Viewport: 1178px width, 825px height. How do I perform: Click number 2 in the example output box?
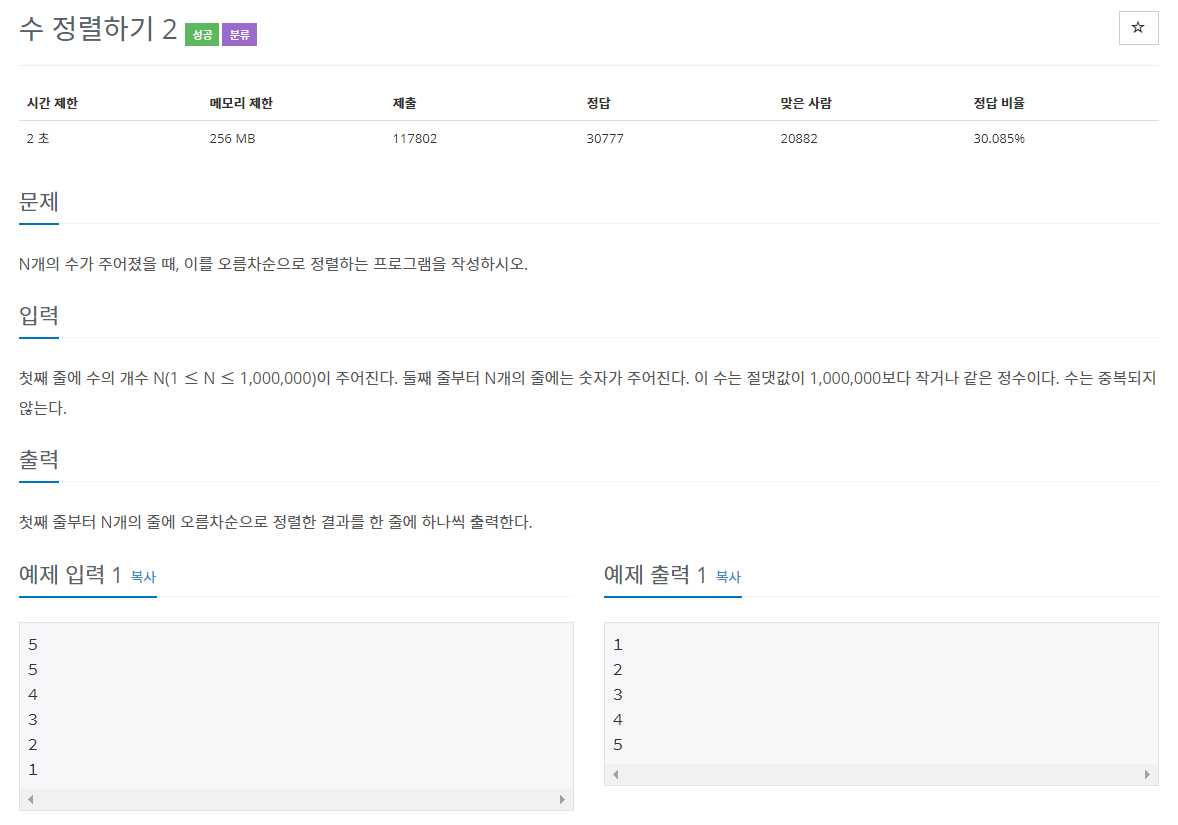coord(618,669)
